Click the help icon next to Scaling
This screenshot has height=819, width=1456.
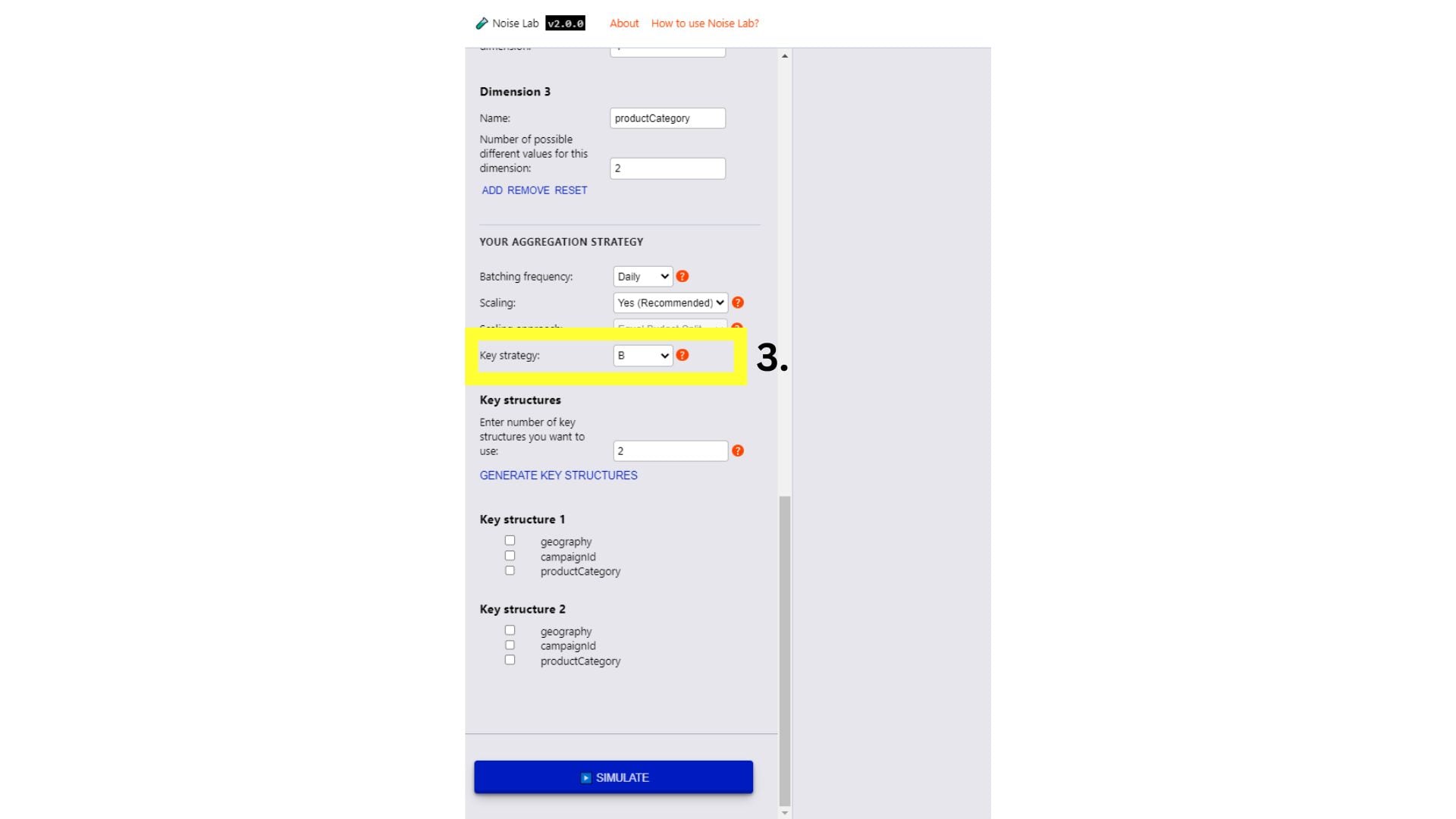pos(738,303)
